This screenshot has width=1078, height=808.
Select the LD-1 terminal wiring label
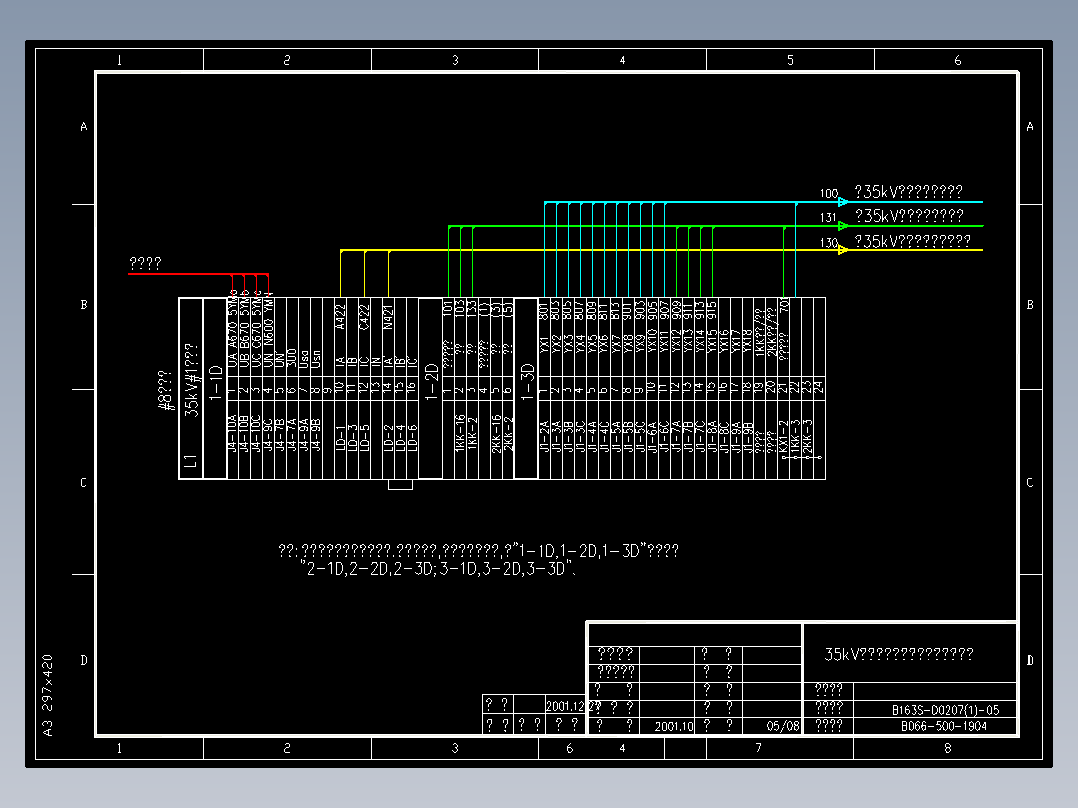point(340,437)
